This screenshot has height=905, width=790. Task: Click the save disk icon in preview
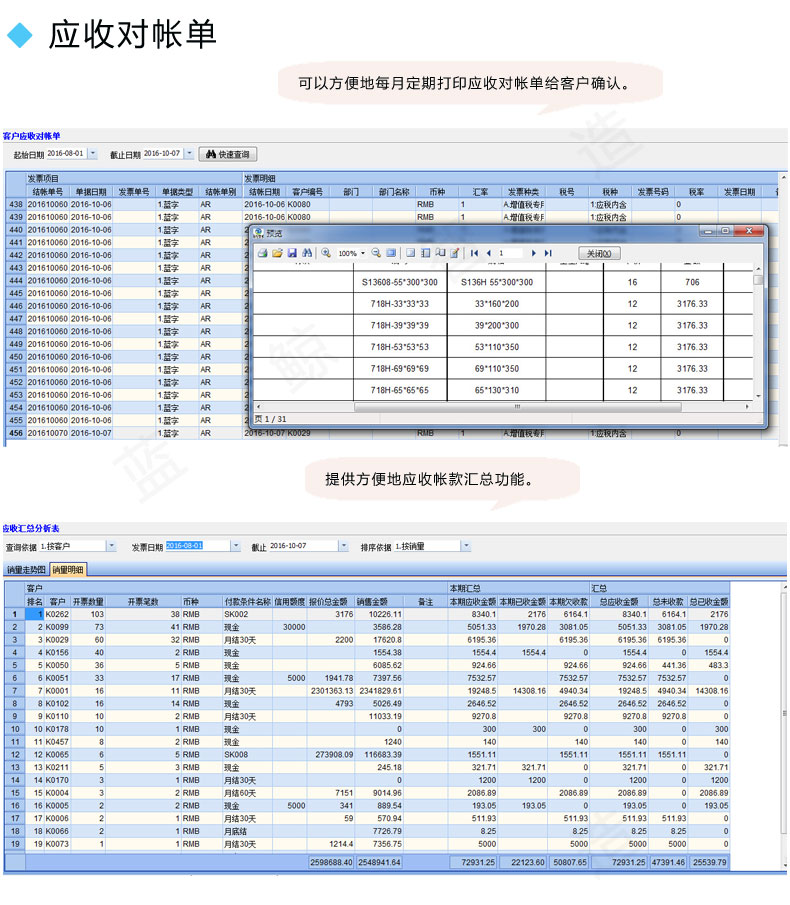292,253
